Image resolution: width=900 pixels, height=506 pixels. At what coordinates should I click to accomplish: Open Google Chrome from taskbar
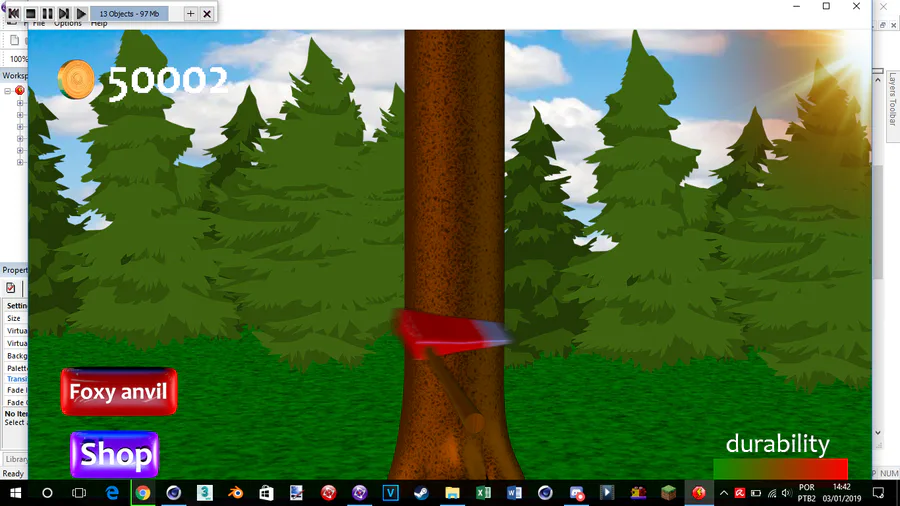[143, 493]
